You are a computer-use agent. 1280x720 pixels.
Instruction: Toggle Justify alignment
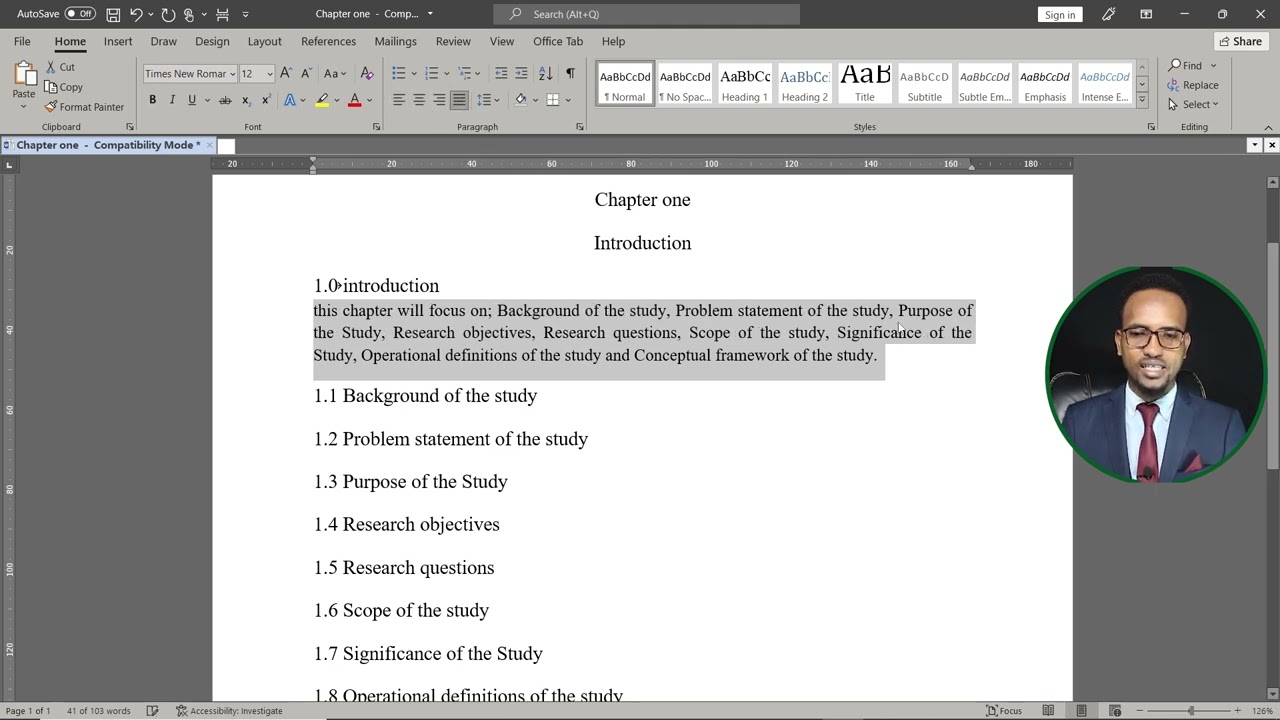(459, 100)
